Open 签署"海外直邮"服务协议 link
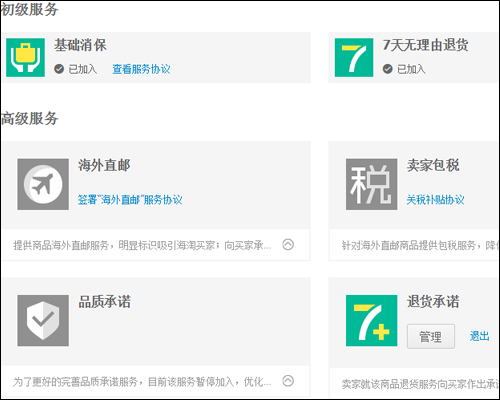 point(130,200)
